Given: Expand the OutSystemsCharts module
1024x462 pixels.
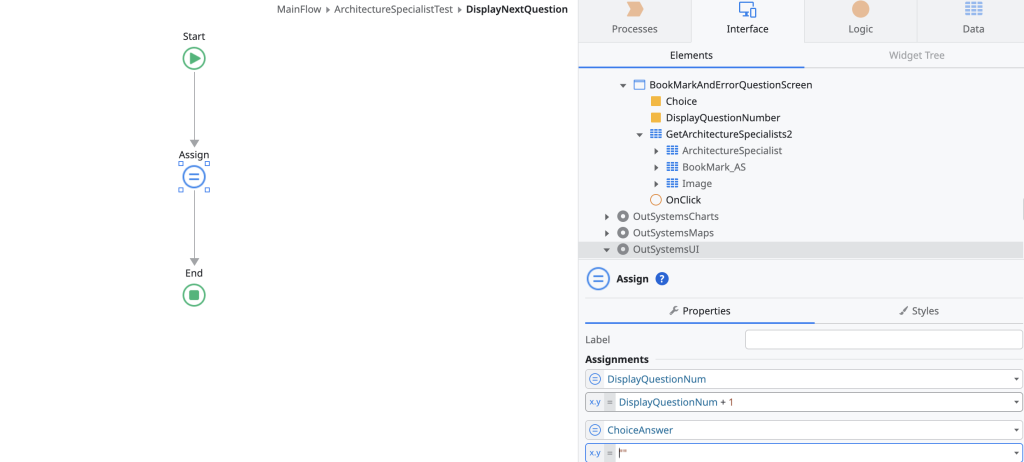Looking at the screenshot, I should click(x=607, y=217).
